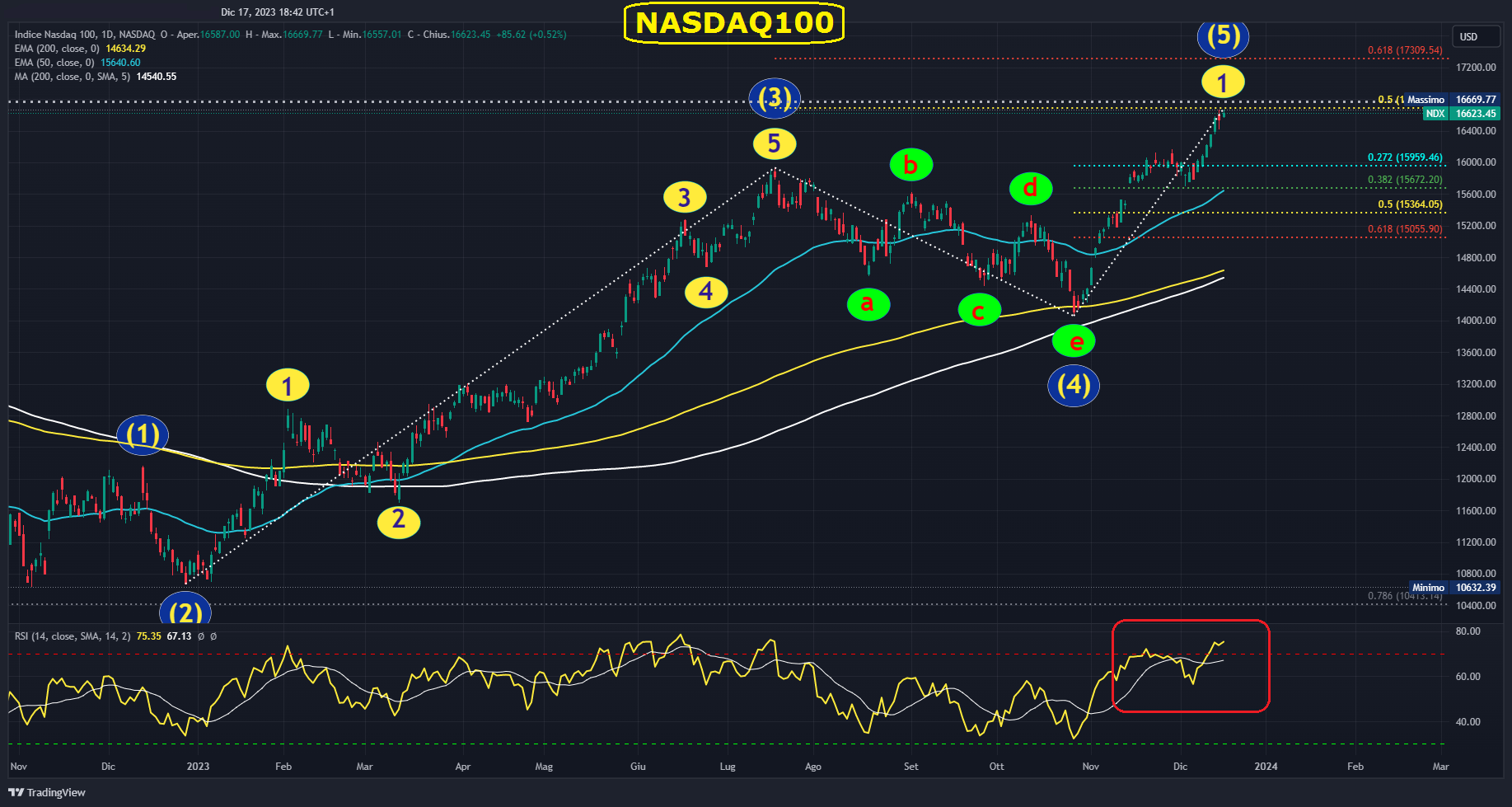Select the MA (200, close, 0, SMA, 5) legend

point(95,77)
